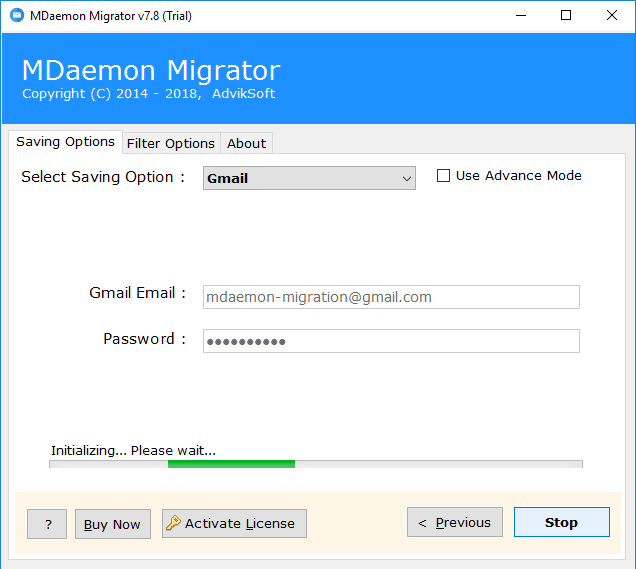Screen dimensions: 636x569
Task: Click the question mark help button
Action: point(47,524)
